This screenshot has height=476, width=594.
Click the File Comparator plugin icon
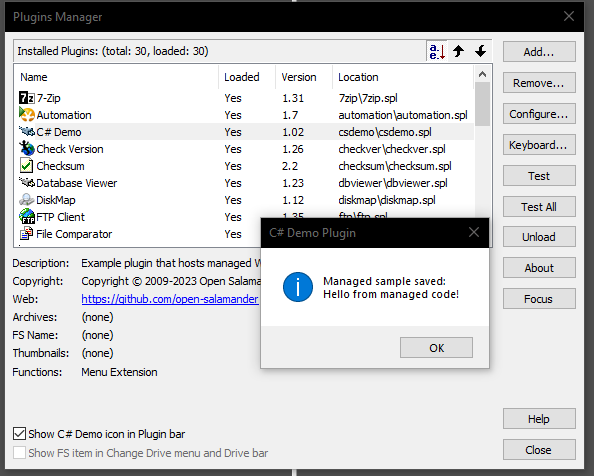[27, 234]
